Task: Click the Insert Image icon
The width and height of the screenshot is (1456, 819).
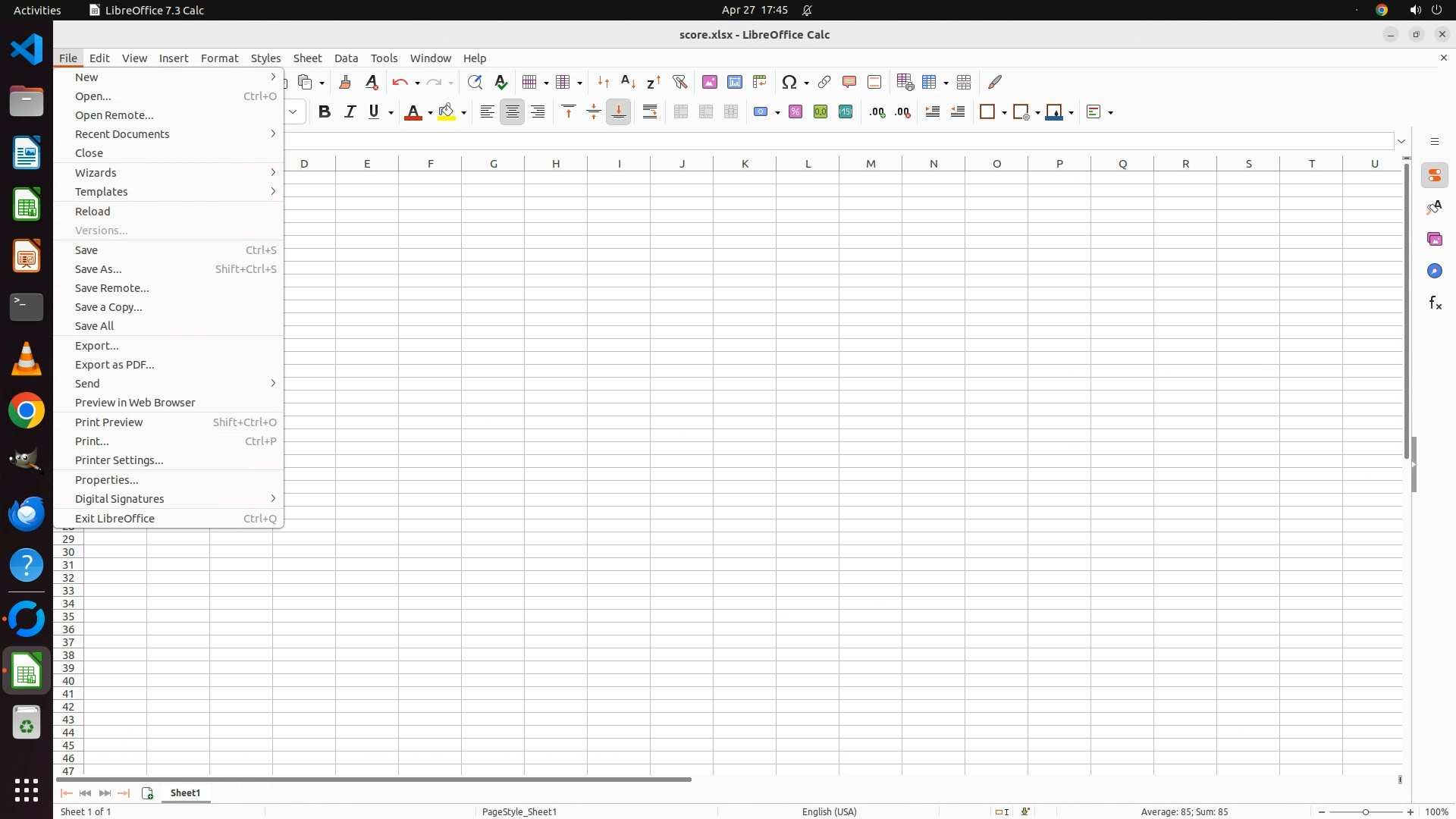Action: point(710,82)
